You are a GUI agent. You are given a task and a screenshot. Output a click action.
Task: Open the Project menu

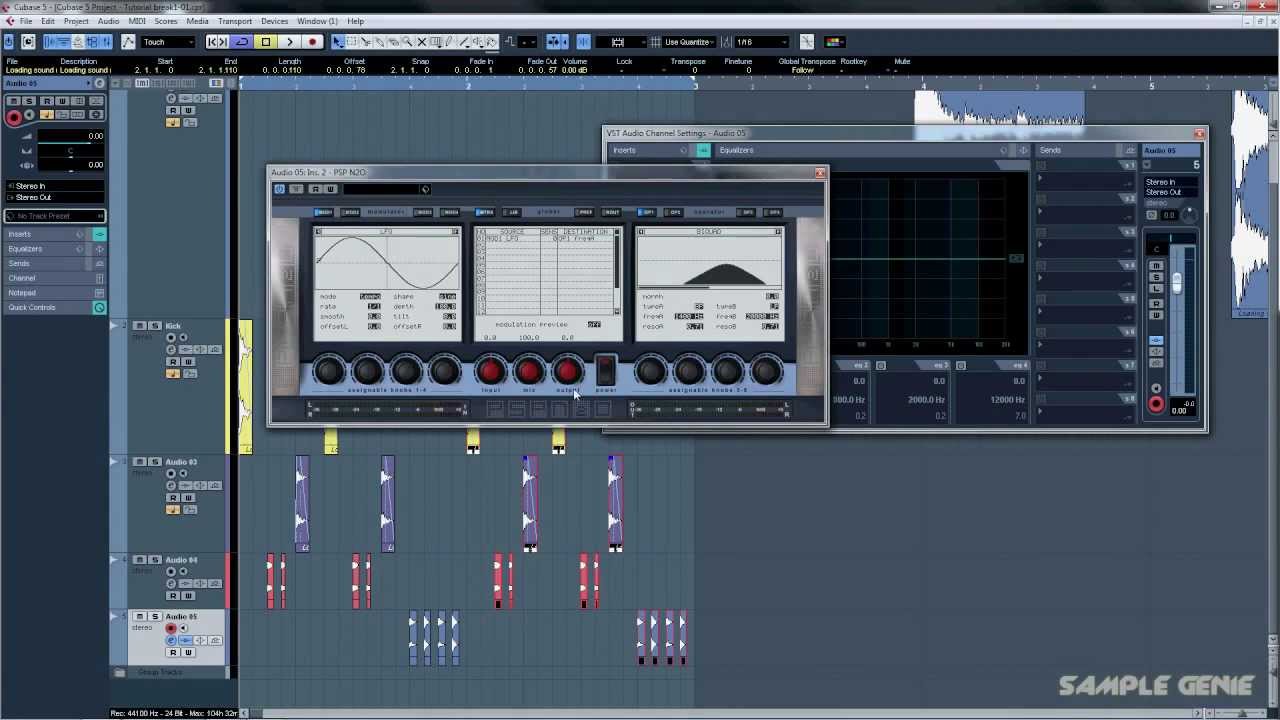76,21
